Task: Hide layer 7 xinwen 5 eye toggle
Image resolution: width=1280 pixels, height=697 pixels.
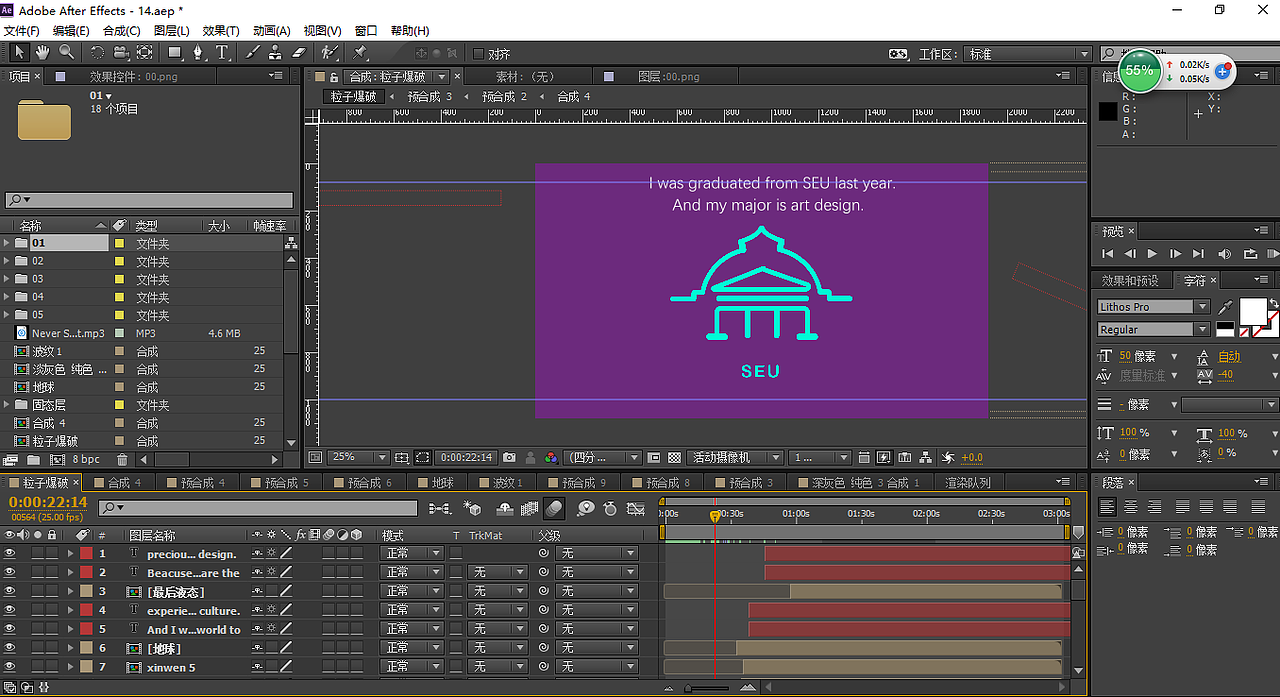Action: pyautogui.click(x=10, y=667)
